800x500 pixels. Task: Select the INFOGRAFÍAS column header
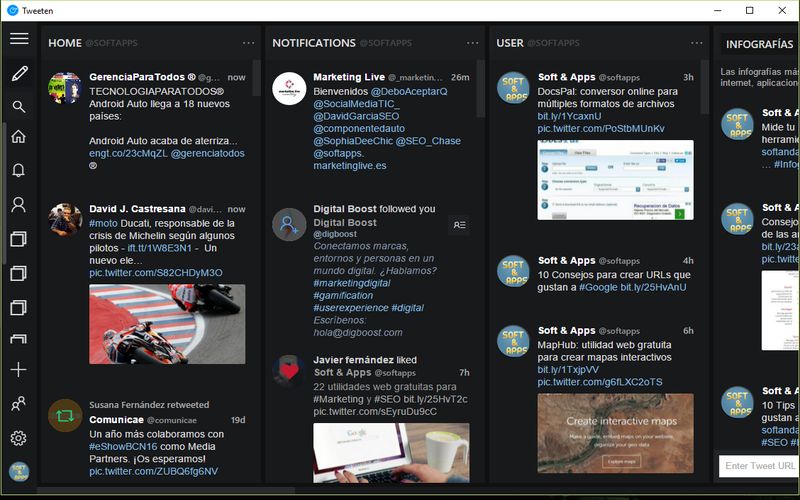point(759,44)
